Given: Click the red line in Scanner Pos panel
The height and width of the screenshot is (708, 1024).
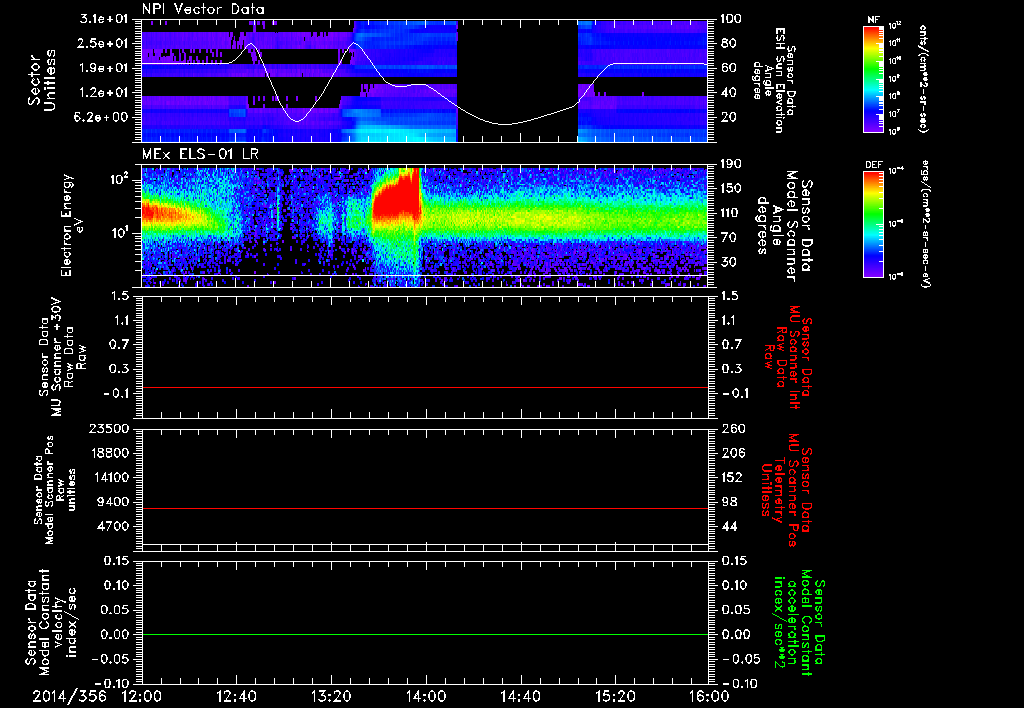Looking at the screenshot, I should coord(424,508).
